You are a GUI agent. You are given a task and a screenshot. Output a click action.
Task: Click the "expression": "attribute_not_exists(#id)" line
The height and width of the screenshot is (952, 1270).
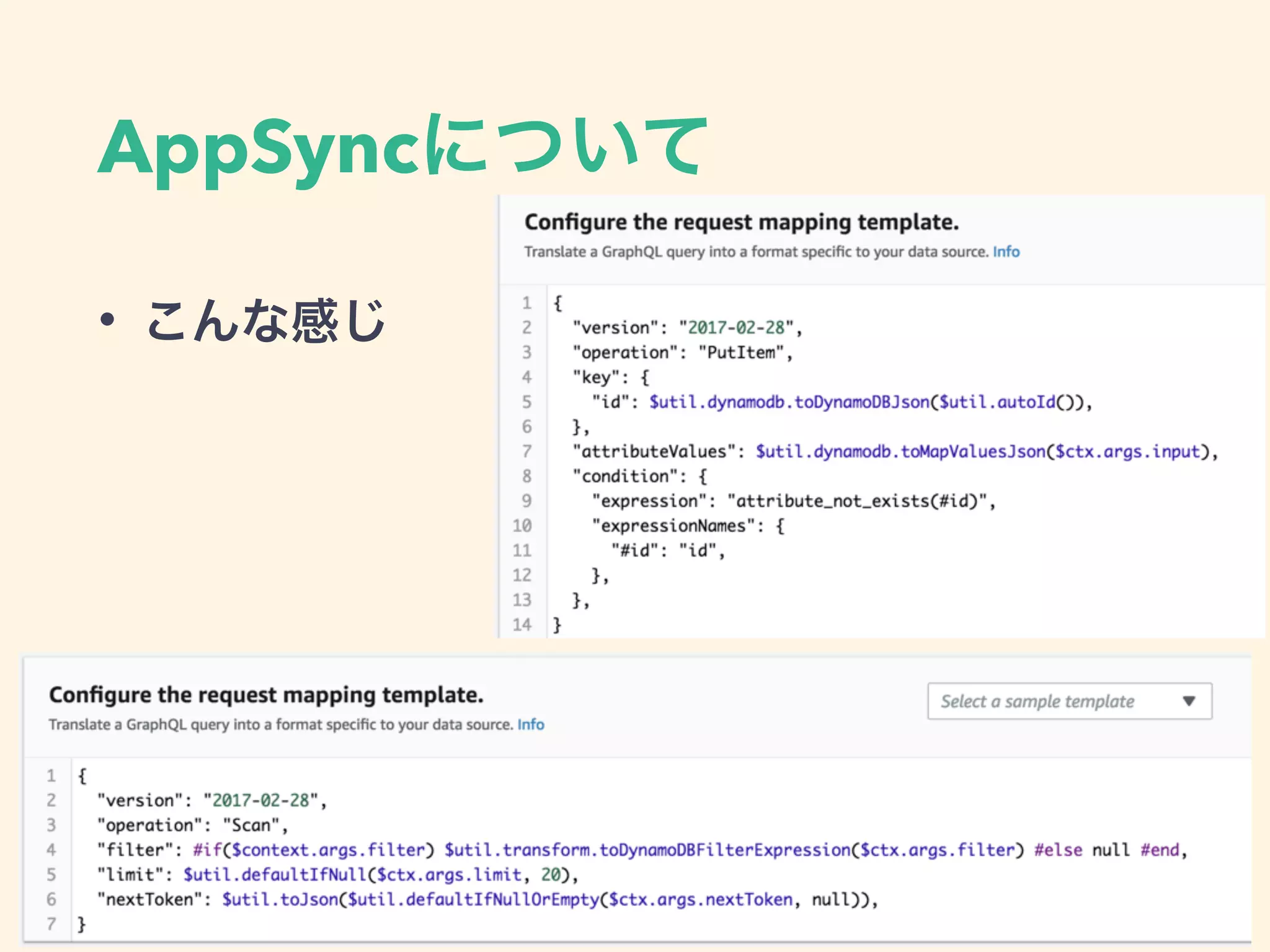tap(794, 501)
